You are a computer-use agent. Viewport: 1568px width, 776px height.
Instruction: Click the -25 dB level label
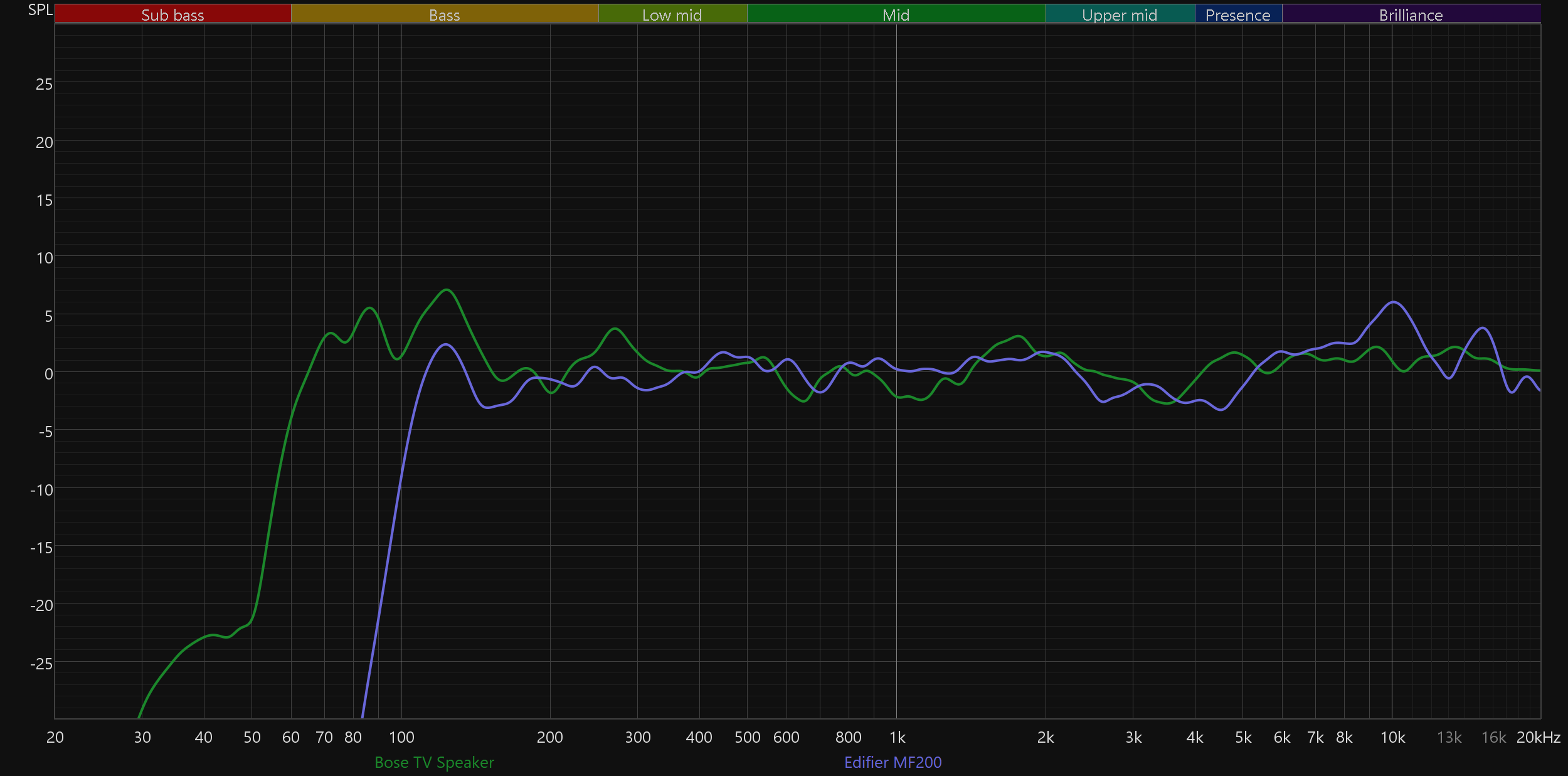coord(41,663)
